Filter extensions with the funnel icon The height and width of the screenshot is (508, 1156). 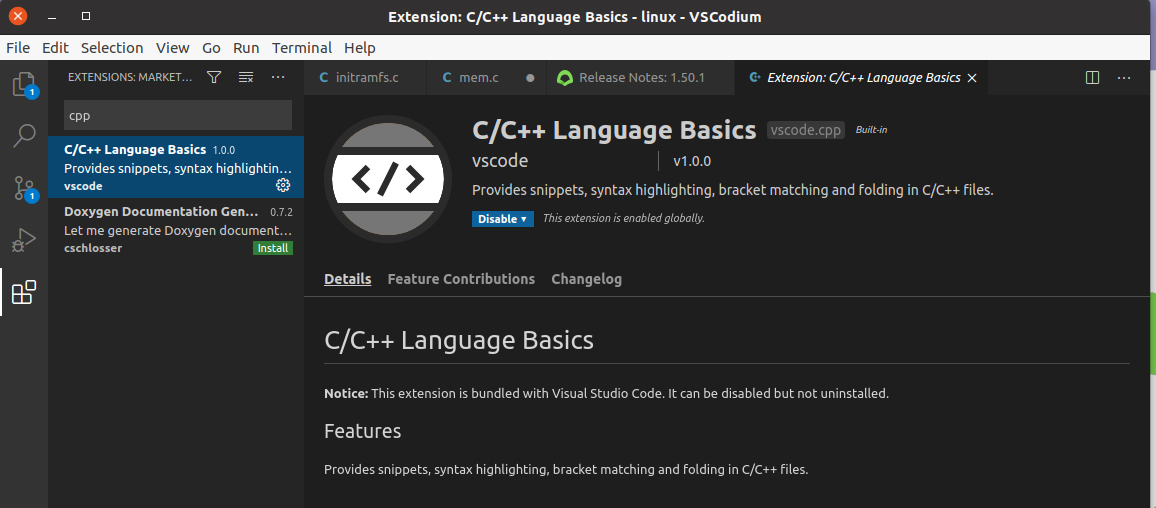point(214,77)
